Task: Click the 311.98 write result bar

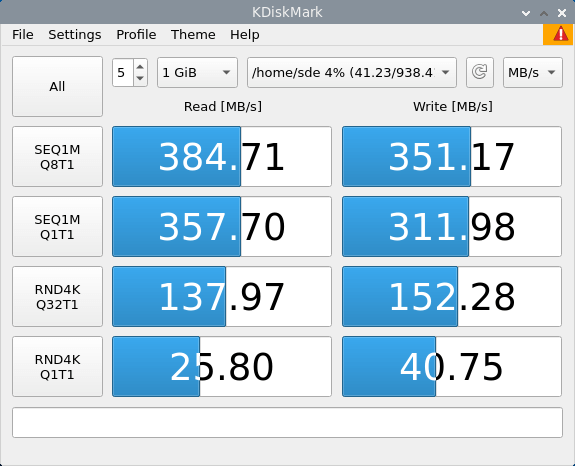Action: [x=452, y=227]
